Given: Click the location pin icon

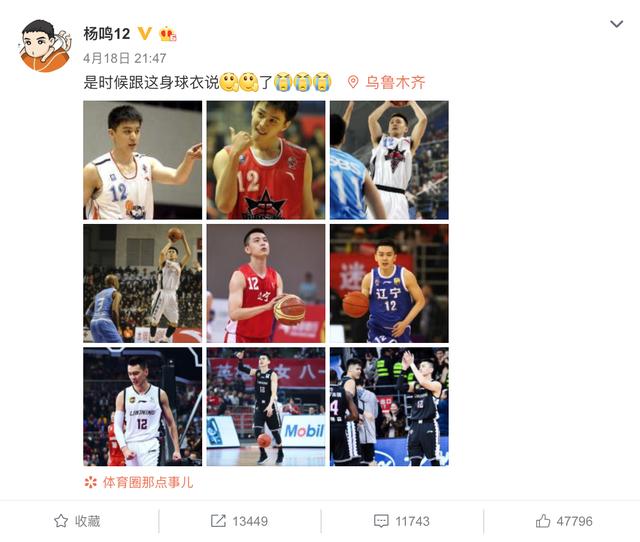Looking at the screenshot, I should pyautogui.click(x=353, y=82).
